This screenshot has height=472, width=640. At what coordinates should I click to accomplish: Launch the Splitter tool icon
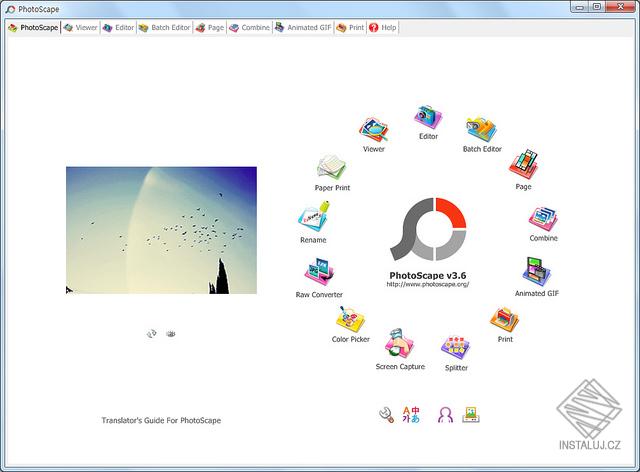click(456, 348)
